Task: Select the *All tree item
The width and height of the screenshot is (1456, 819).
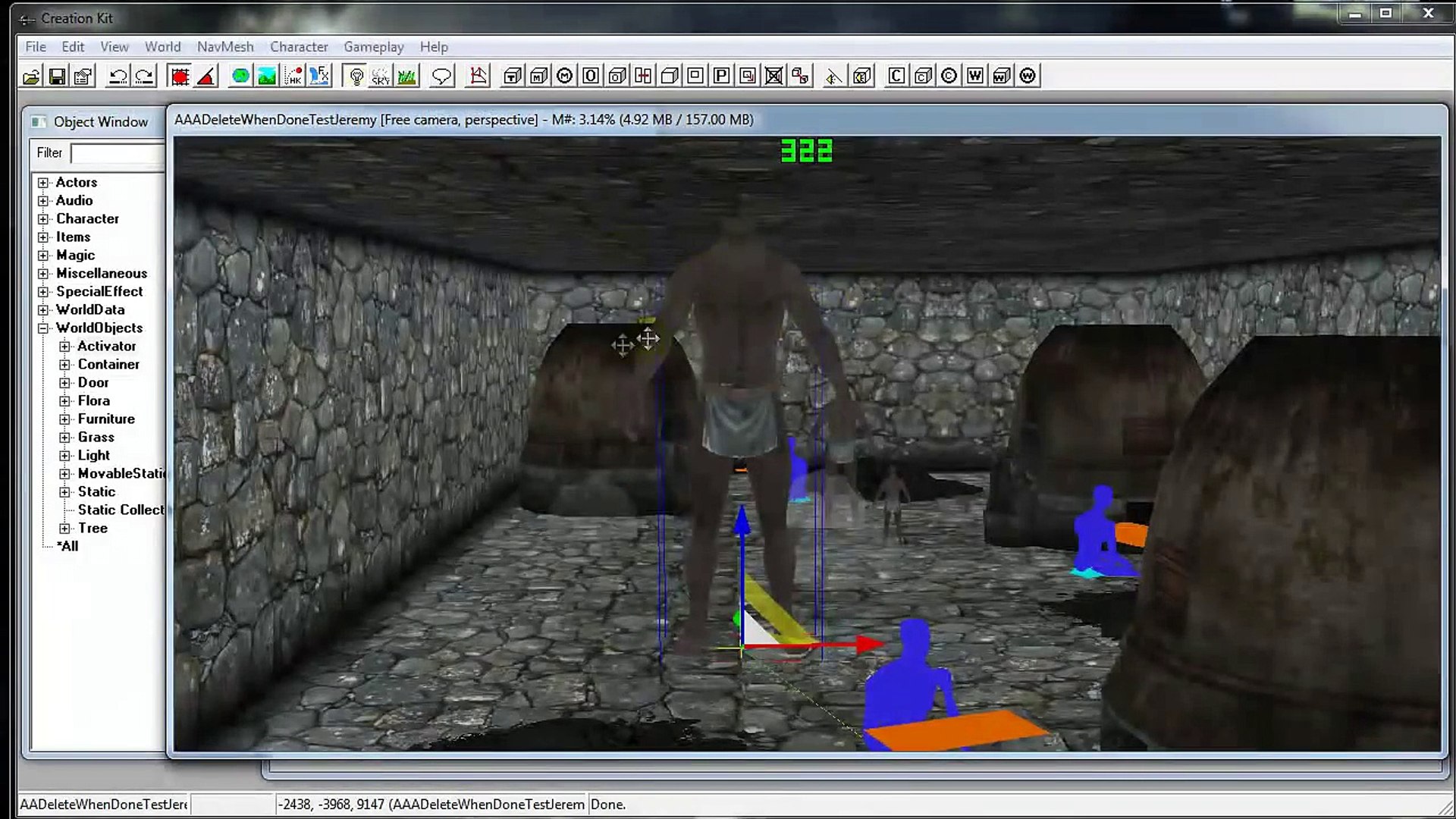Action: 67,546
